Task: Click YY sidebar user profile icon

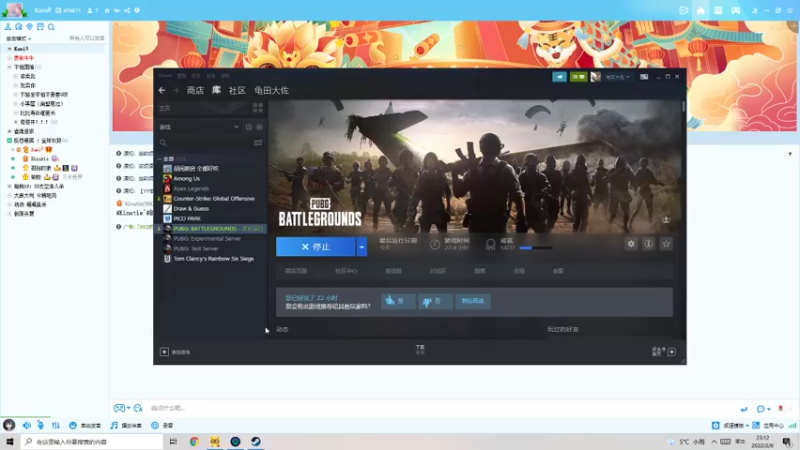Action: [x=8, y=27]
